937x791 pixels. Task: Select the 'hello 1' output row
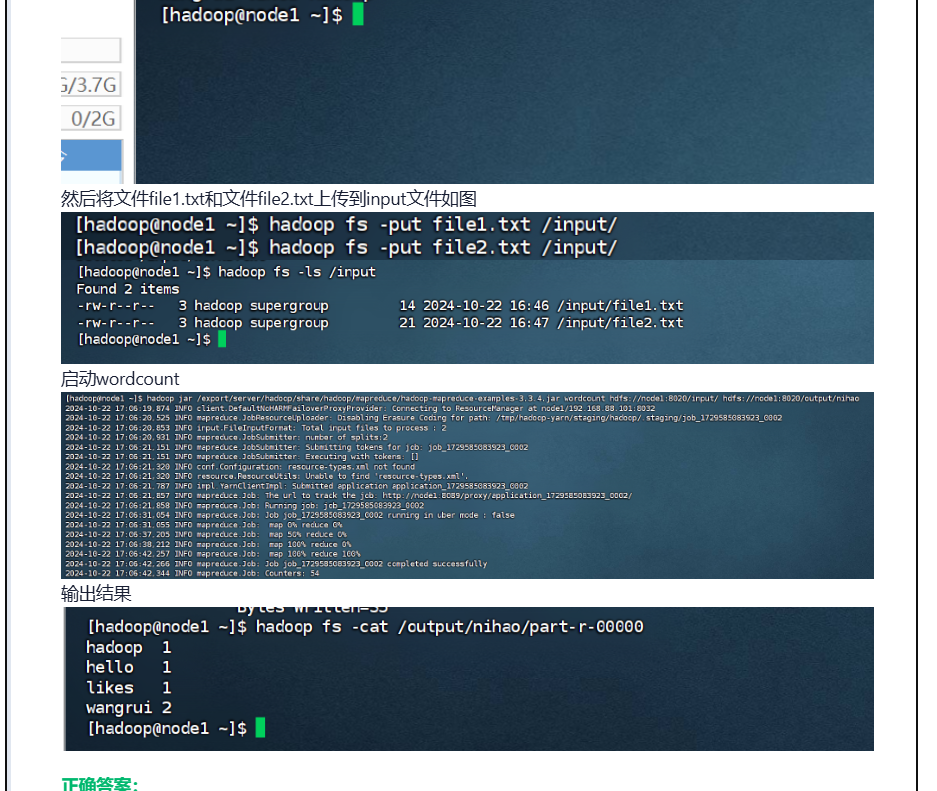pos(128,667)
